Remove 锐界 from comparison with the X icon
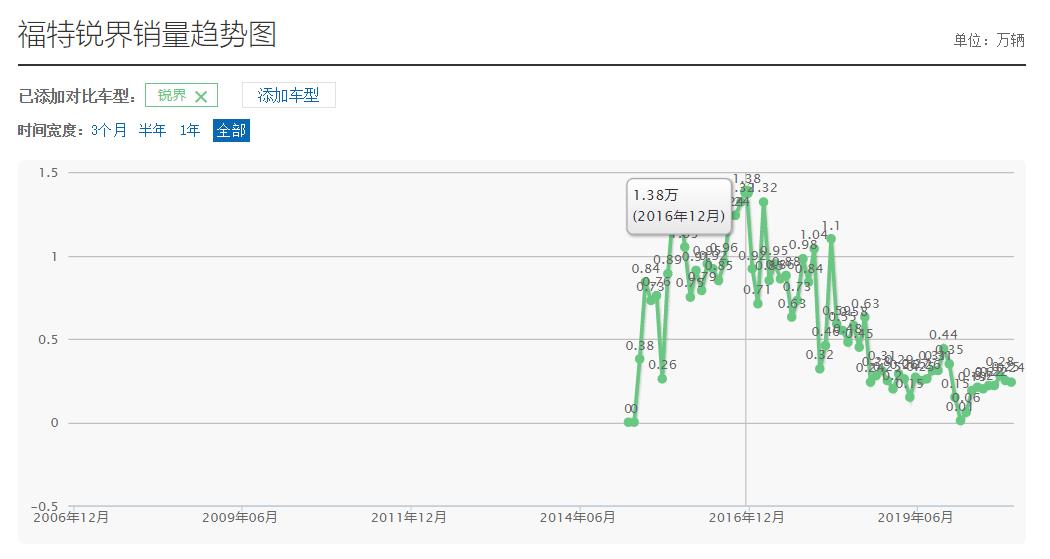 tap(201, 96)
